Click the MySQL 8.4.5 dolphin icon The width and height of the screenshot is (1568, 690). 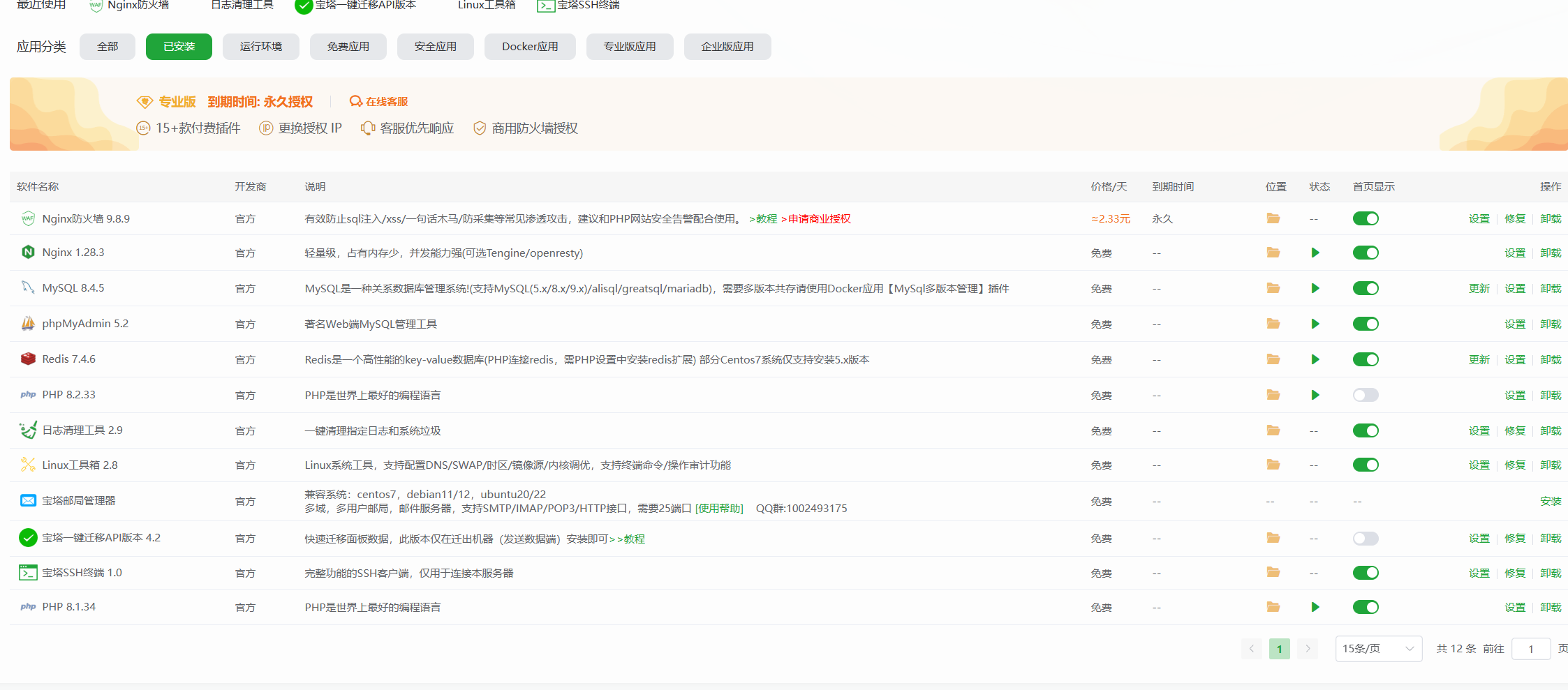28,287
